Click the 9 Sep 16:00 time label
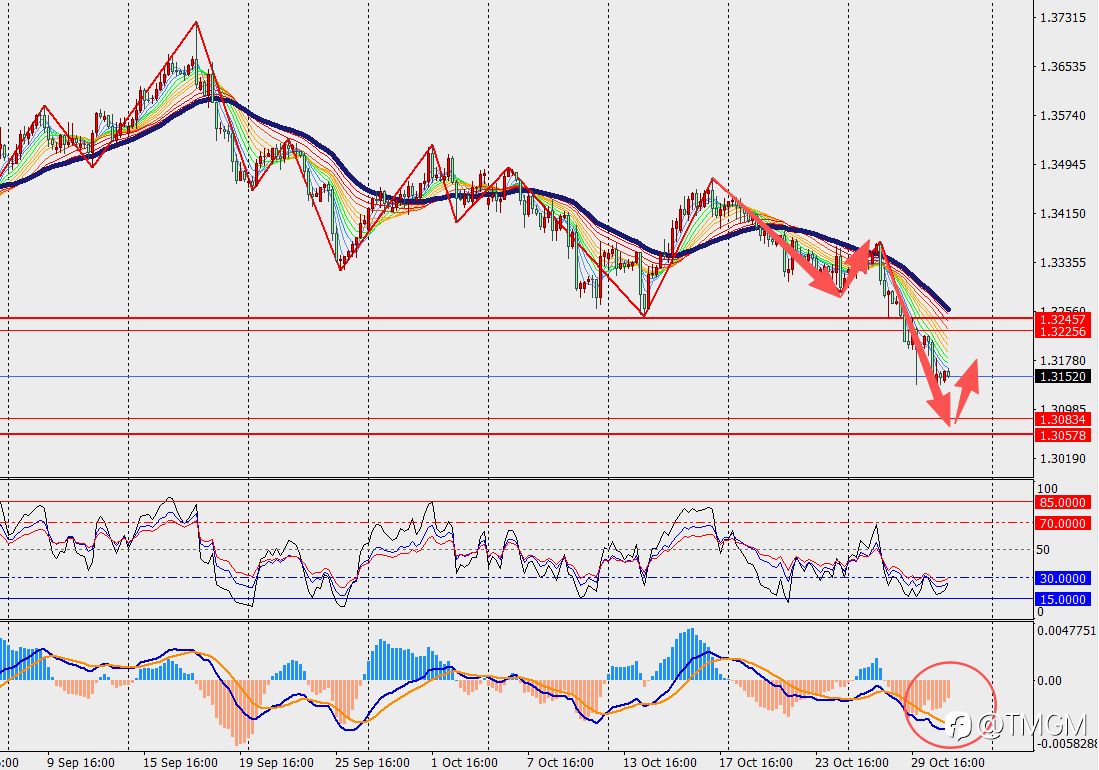The width and height of the screenshot is (1099, 770). point(81,762)
